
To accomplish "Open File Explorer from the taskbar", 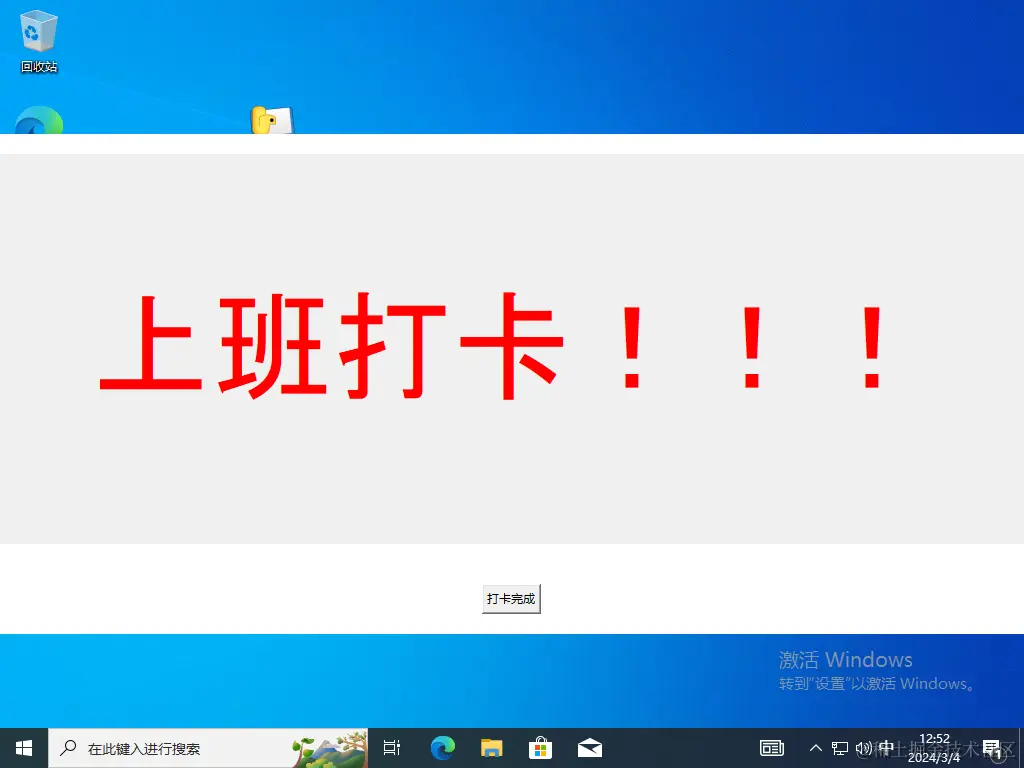I will pos(492,748).
